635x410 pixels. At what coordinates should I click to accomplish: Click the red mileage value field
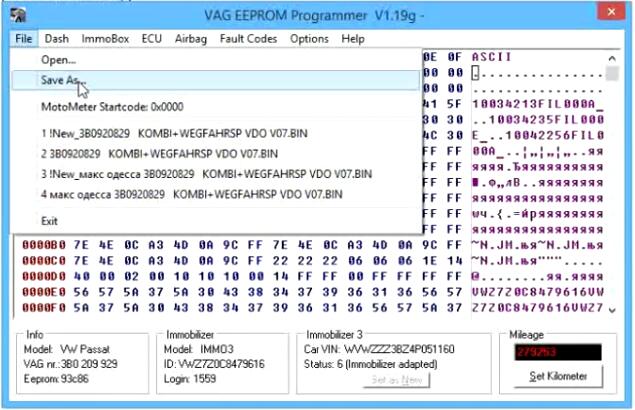pyautogui.click(x=558, y=352)
